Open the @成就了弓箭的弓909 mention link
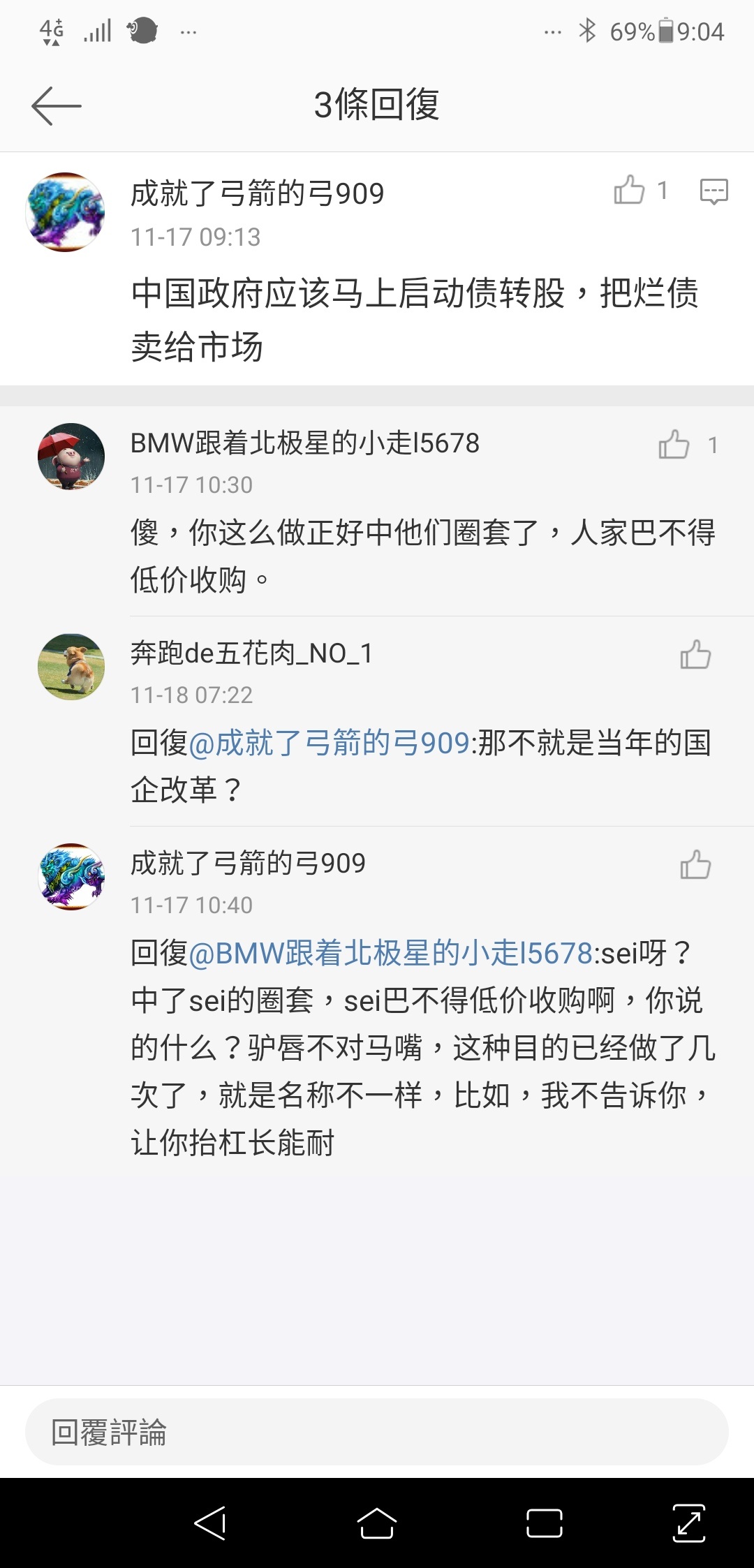Viewport: 754px width, 1568px height. click(x=329, y=743)
